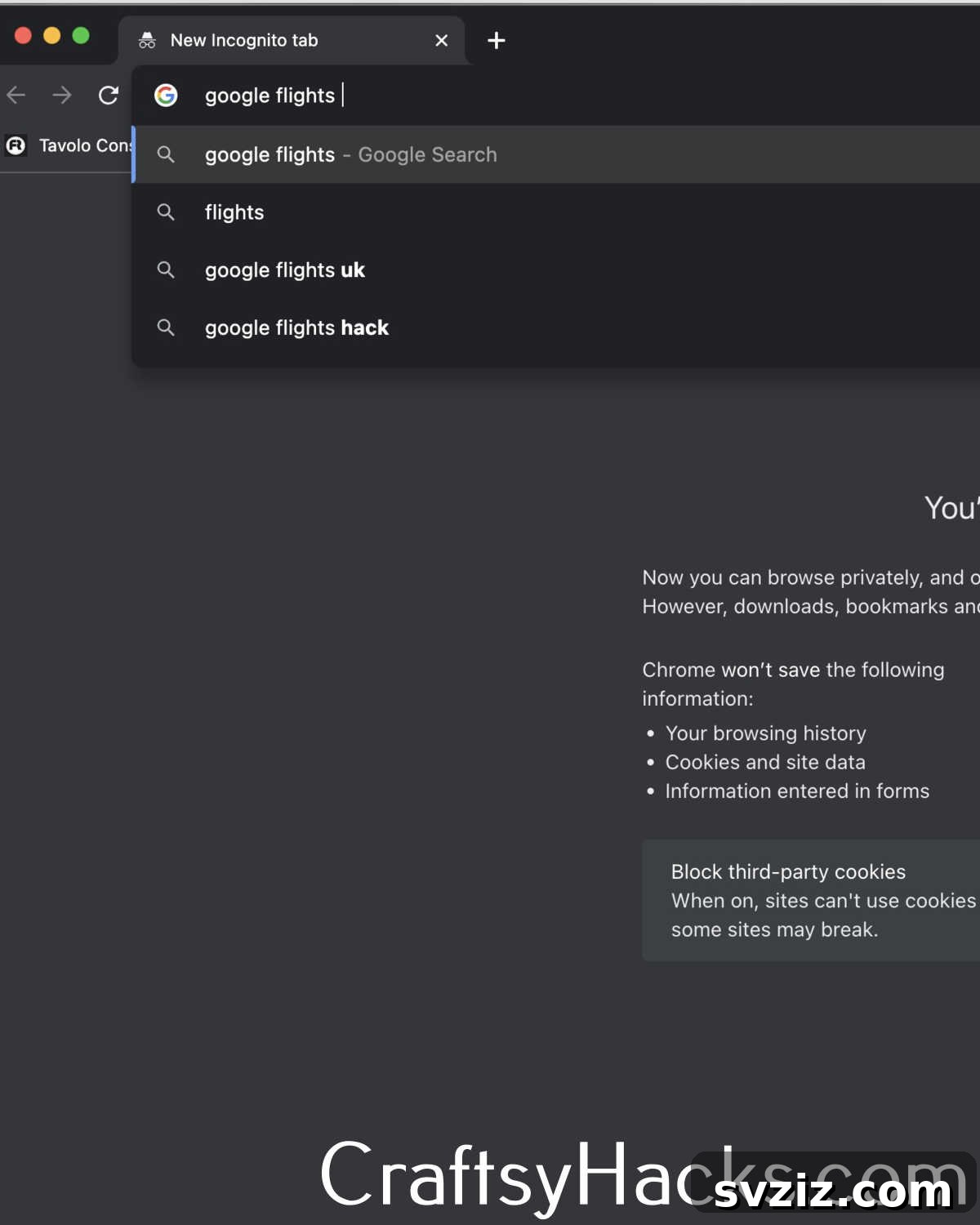
Task: Click the address bar containing google flights
Action: tap(555, 96)
